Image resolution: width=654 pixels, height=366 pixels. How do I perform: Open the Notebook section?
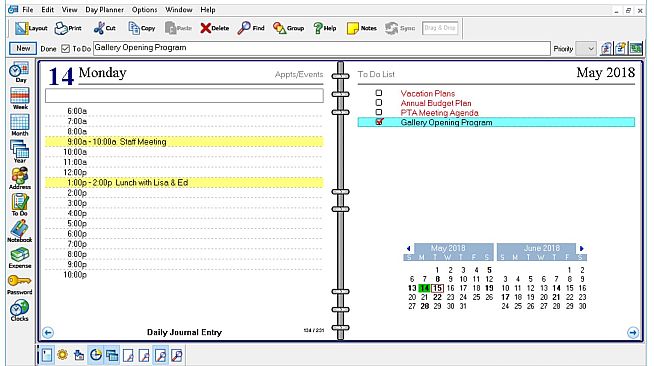click(20, 231)
